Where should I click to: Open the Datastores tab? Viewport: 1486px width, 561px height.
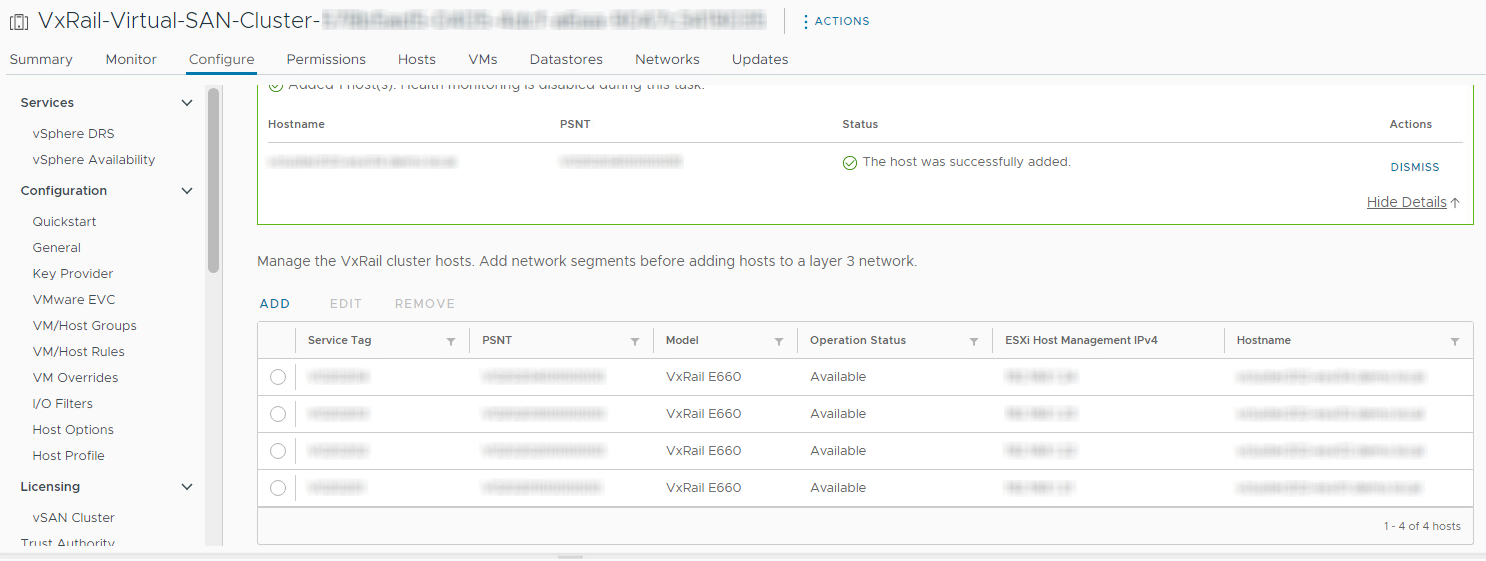[x=566, y=59]
